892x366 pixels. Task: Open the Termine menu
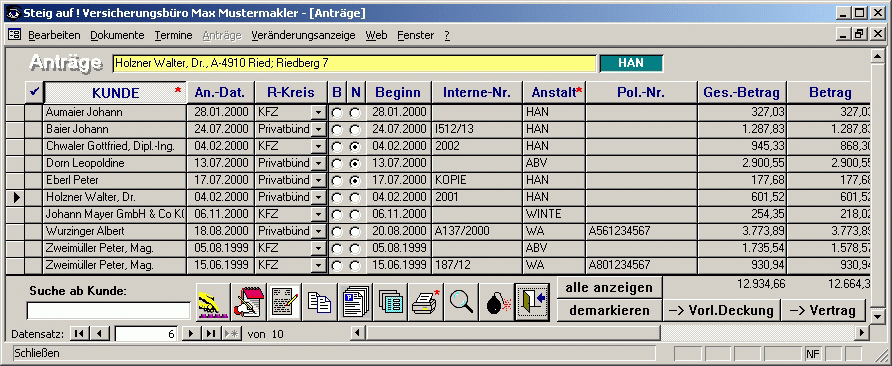point(174,35)
